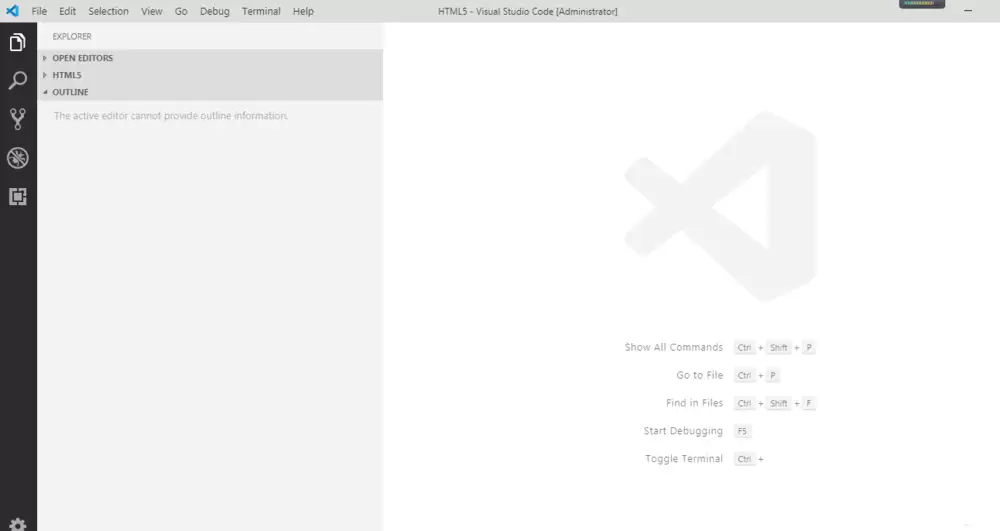Click the Manage gear icon

[x=17, y=522]
